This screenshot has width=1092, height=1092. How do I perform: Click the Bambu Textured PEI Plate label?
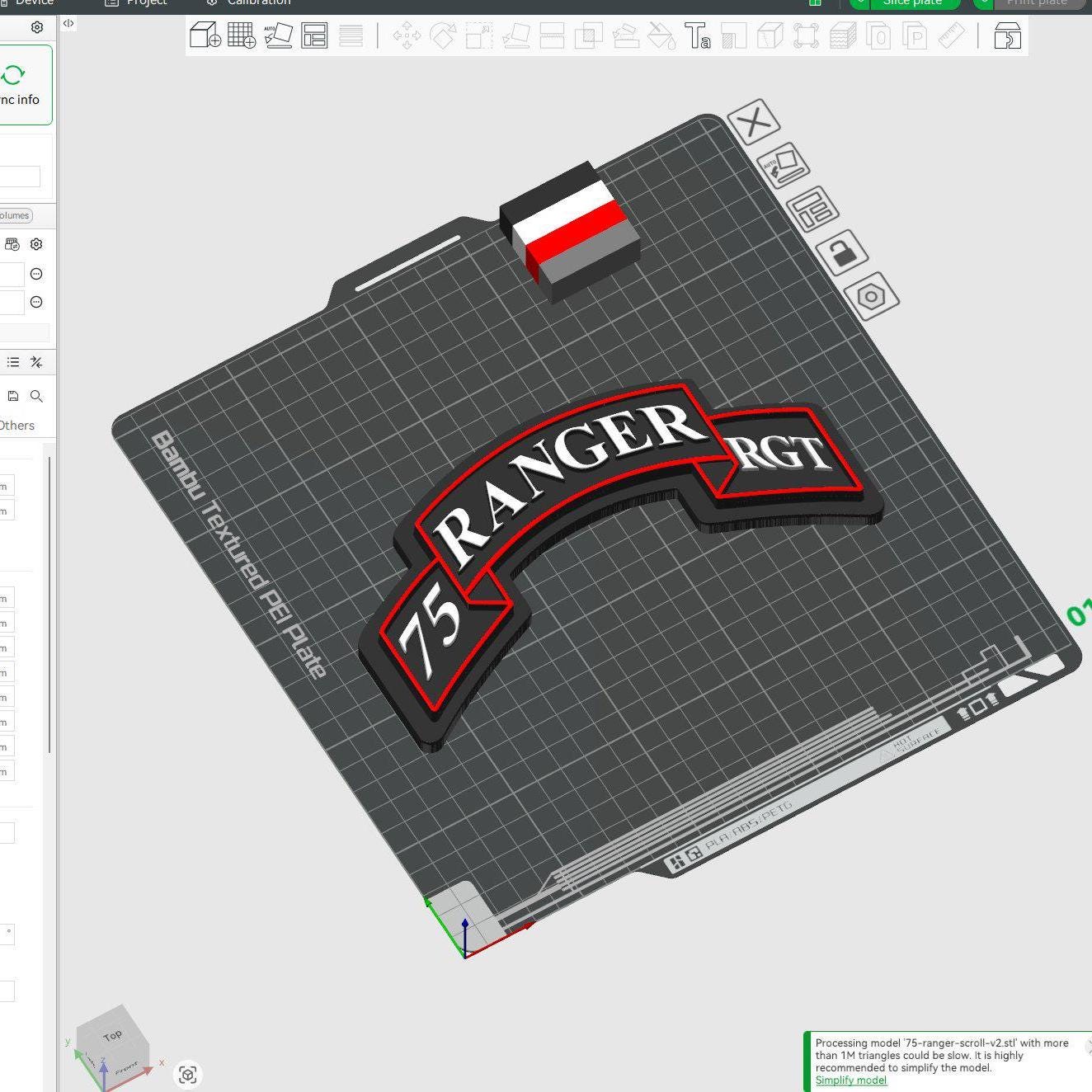[x=239, y=554]
